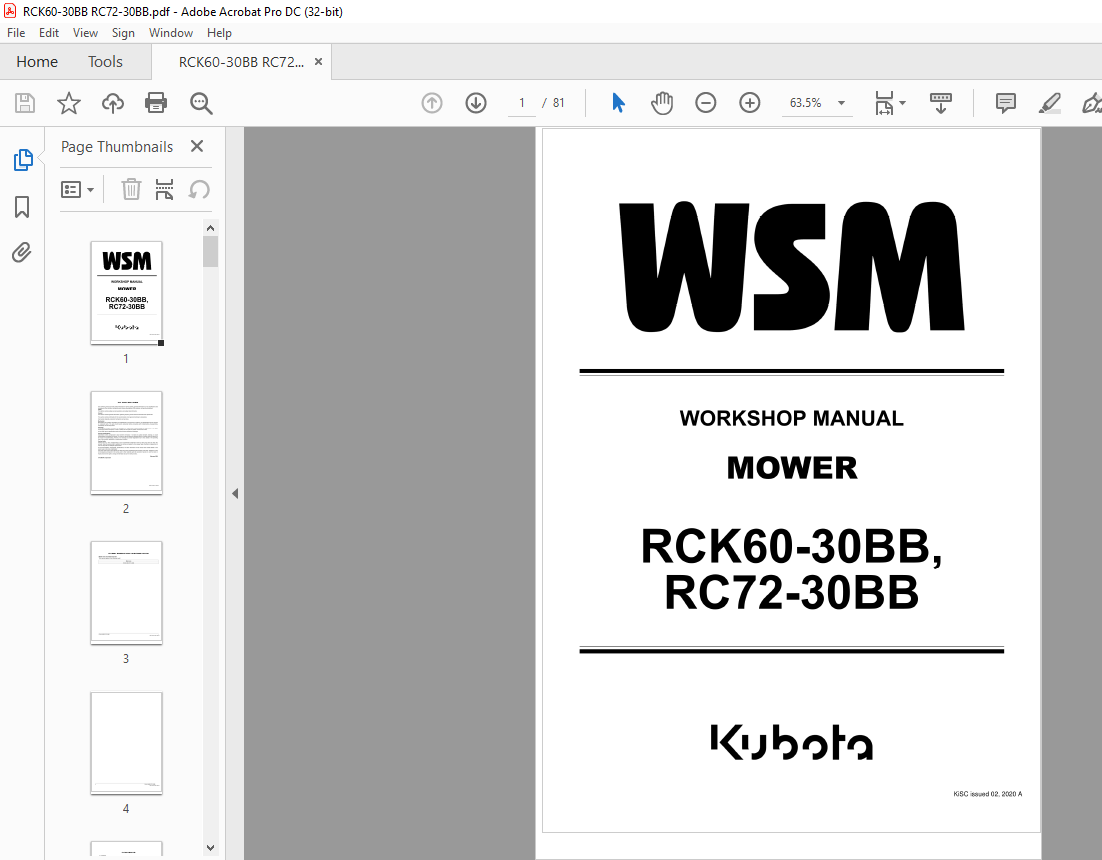Open the Sign menu
The image size is (1102, 860).
(123, 33)
